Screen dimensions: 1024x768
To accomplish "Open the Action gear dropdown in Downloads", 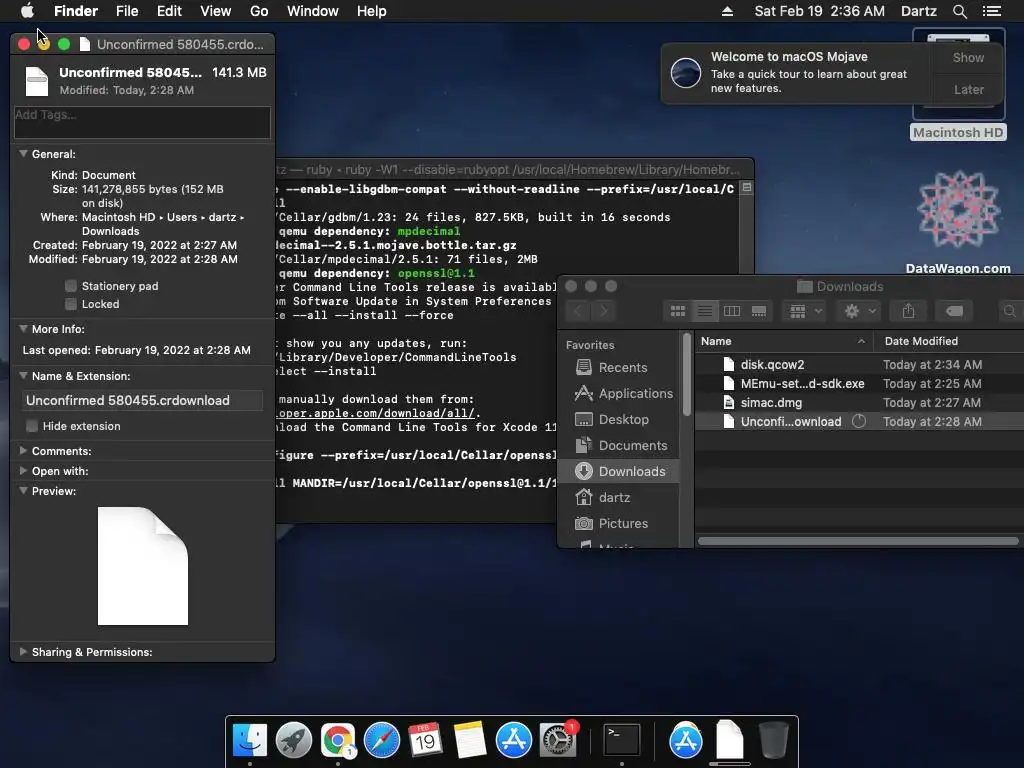I will tap(859, 311).
